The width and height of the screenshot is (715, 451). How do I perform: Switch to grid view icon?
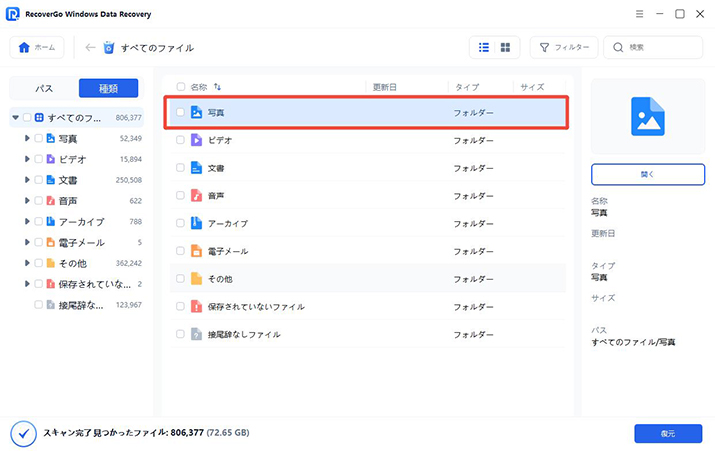pos(505,47)
